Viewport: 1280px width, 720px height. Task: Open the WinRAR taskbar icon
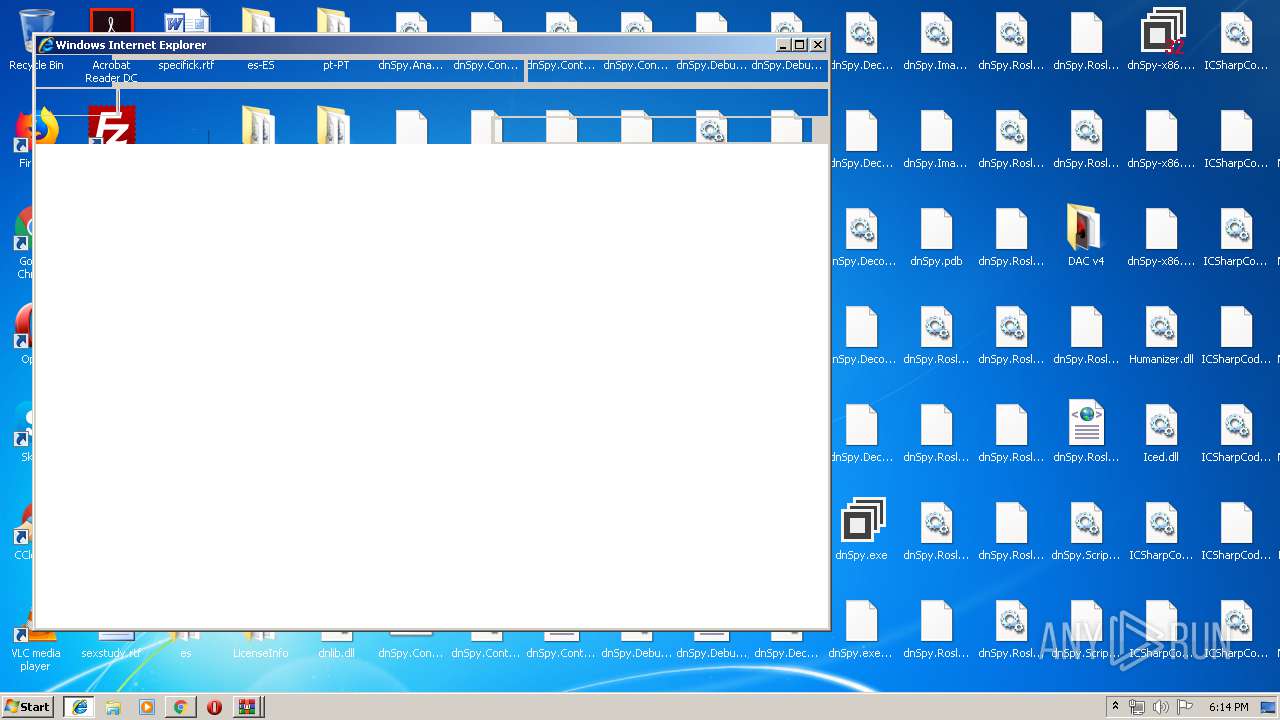247,707
